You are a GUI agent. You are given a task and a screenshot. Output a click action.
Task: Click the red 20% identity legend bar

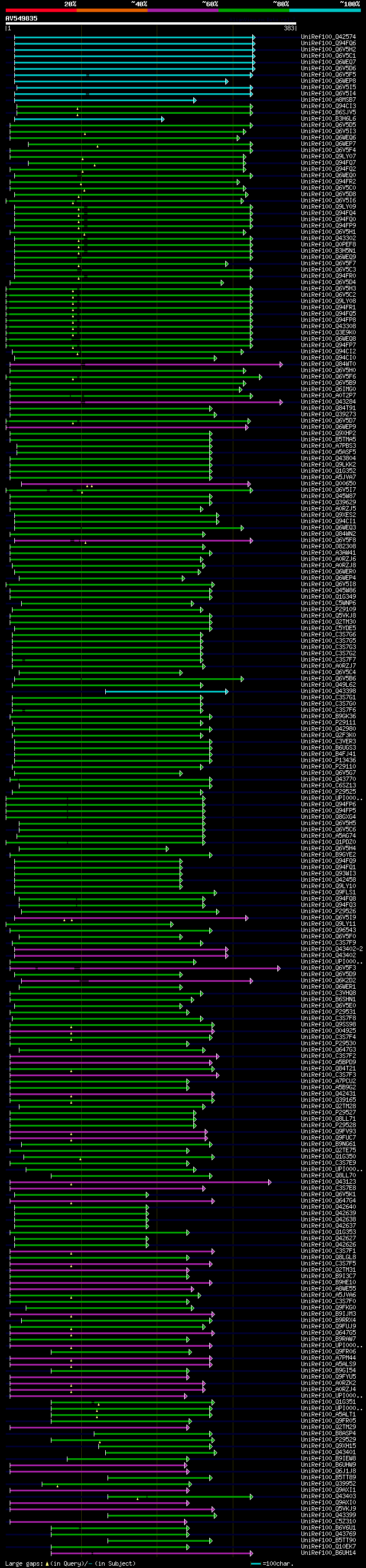[41, 10]
